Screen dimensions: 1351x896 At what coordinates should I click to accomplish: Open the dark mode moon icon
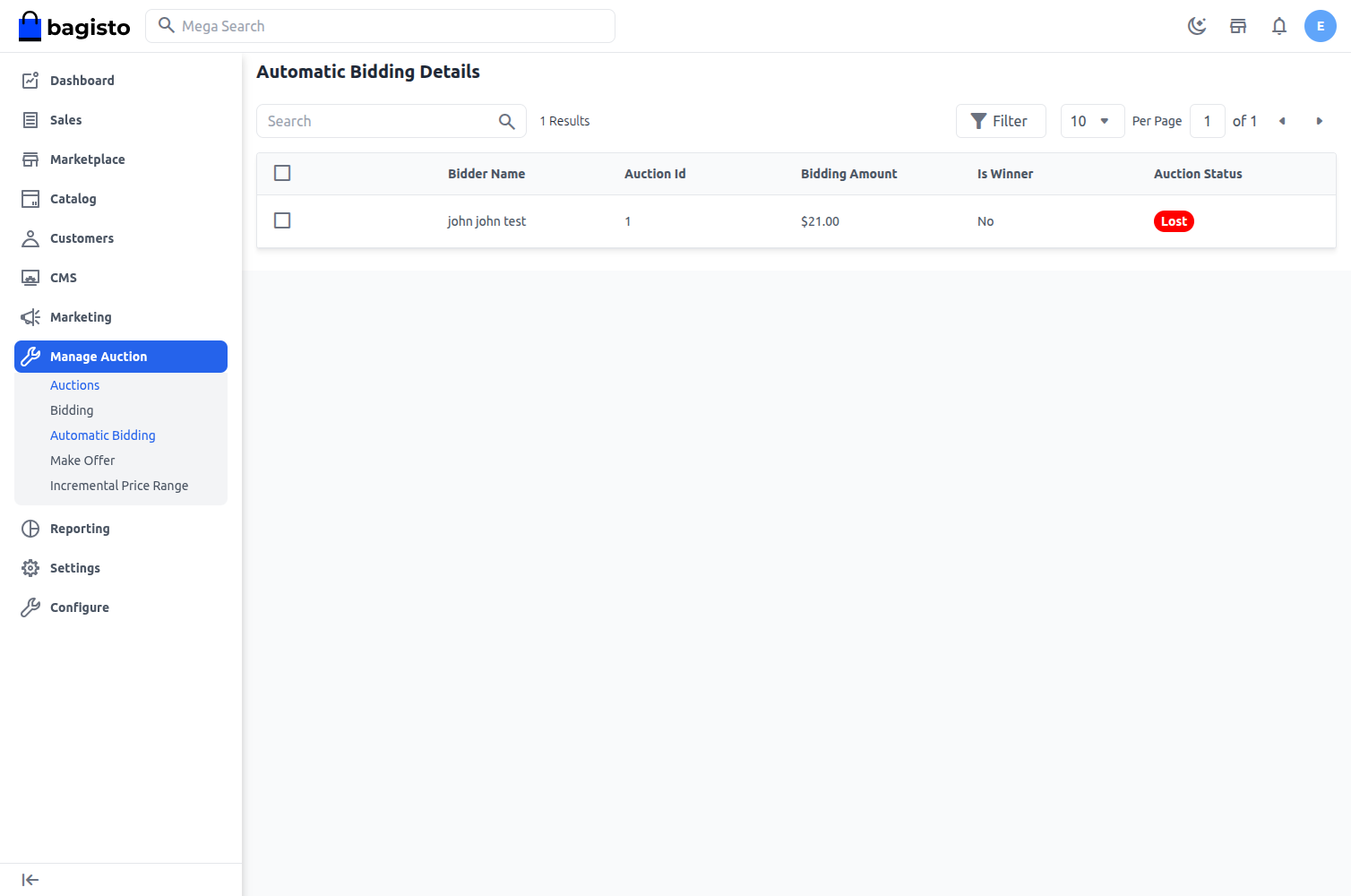click(1197, 26)
